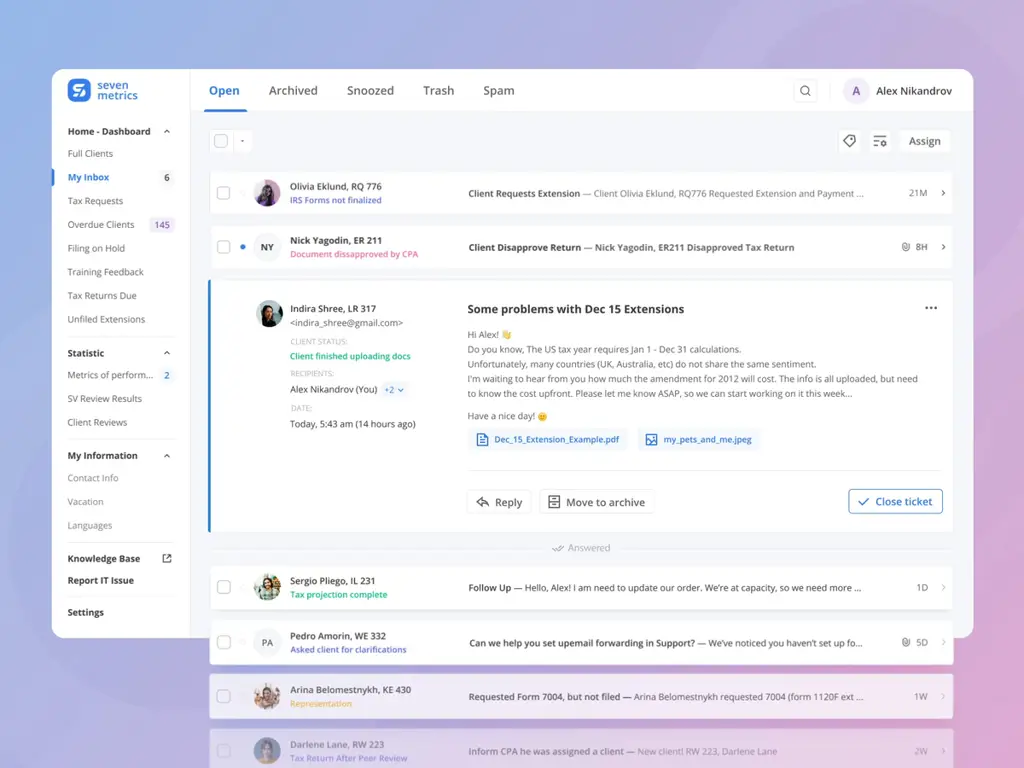Click the external link icon beside Knowledge Base
1024x768 pixels.
point(167,559)
